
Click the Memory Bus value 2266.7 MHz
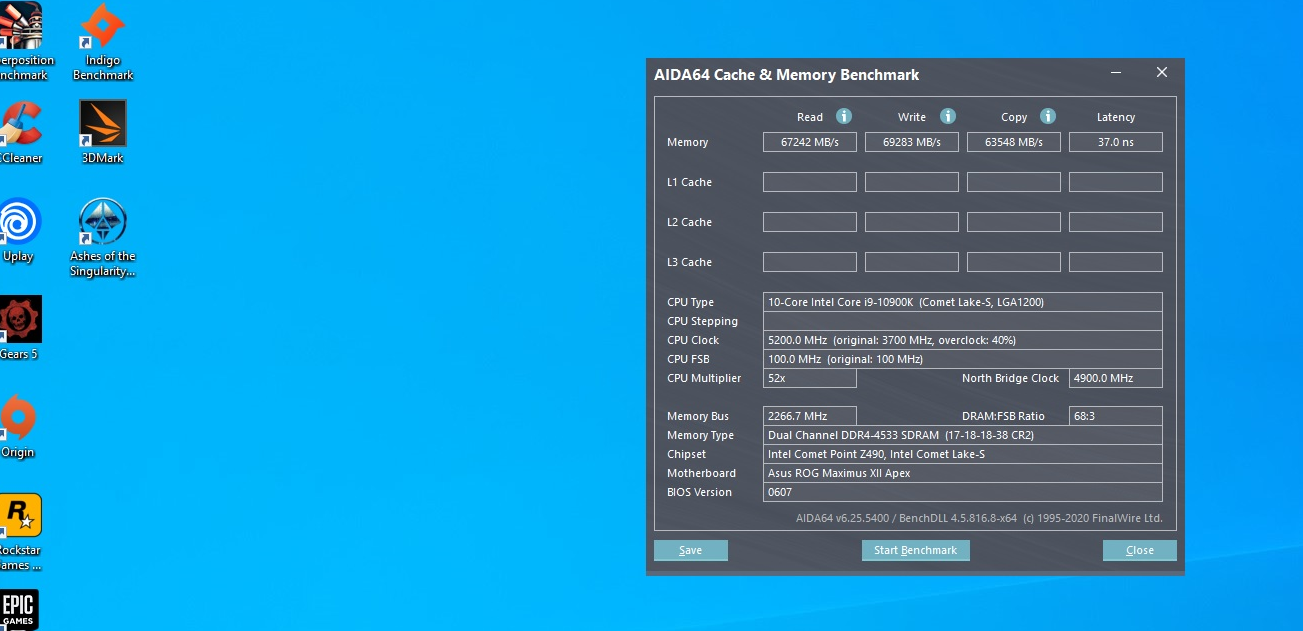pos(810,416)
